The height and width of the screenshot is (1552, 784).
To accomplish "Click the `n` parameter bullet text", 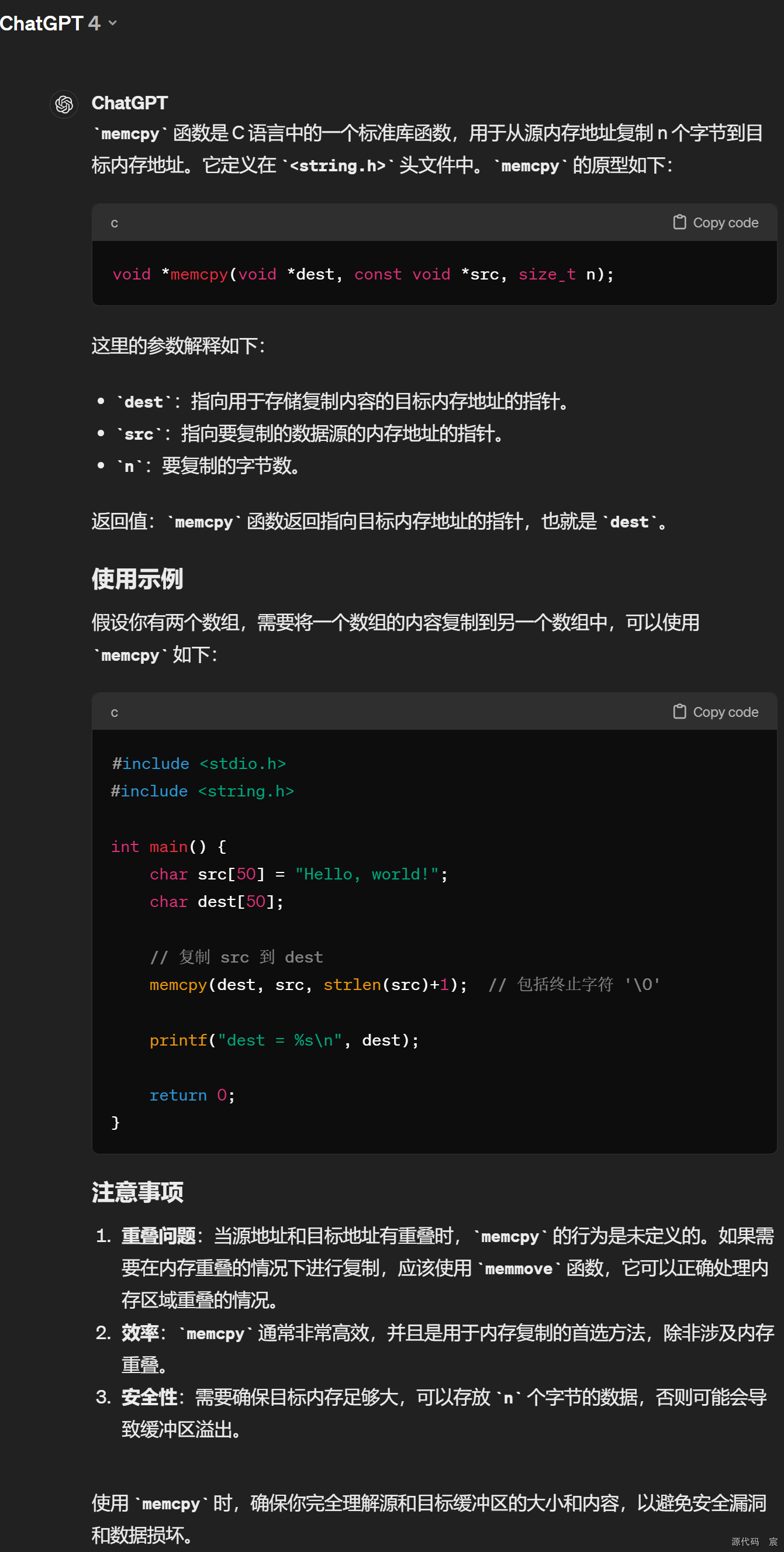I will [x=209, y=465].
